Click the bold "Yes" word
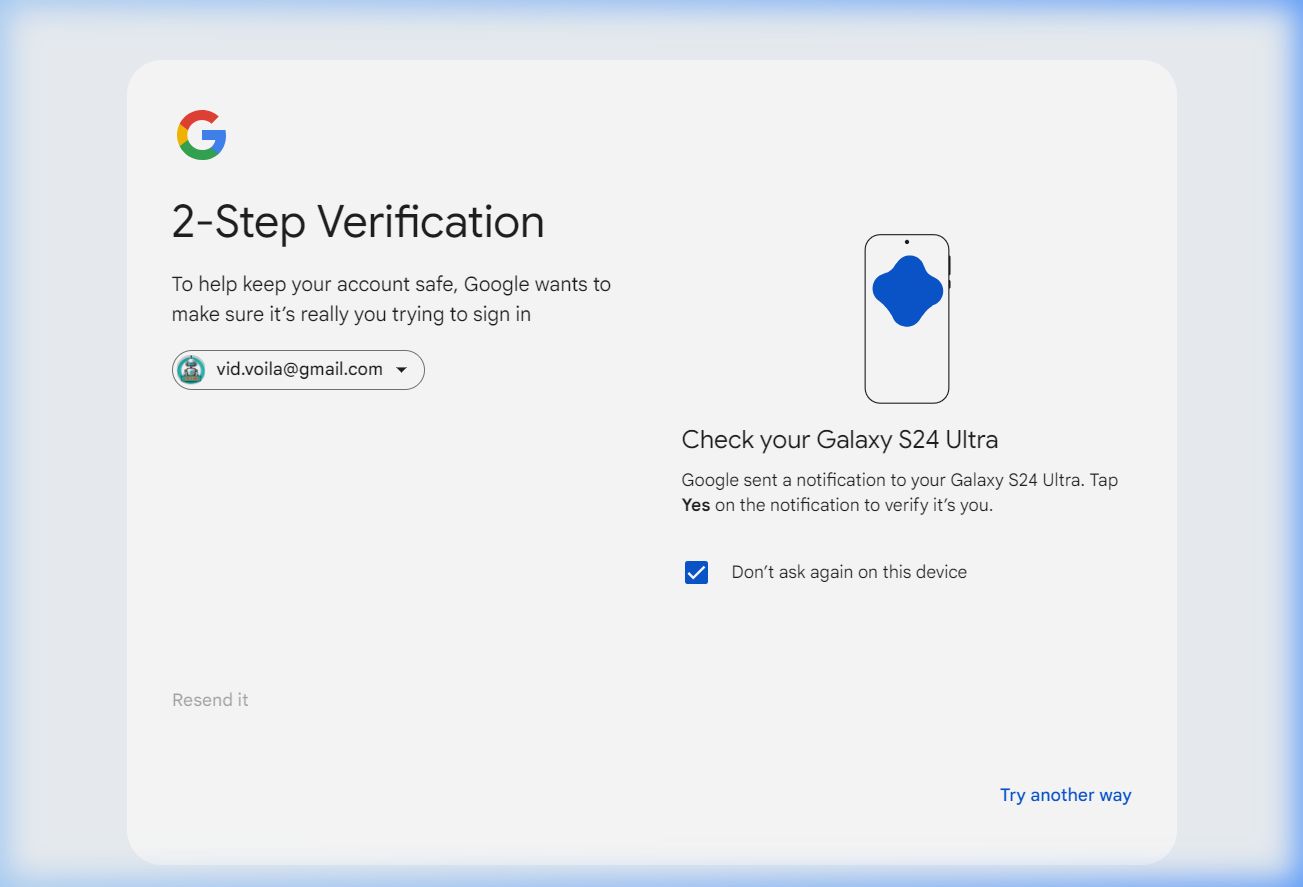Image resolution: width=1303 pixels, height=887 pixels. tap(696, 505)
